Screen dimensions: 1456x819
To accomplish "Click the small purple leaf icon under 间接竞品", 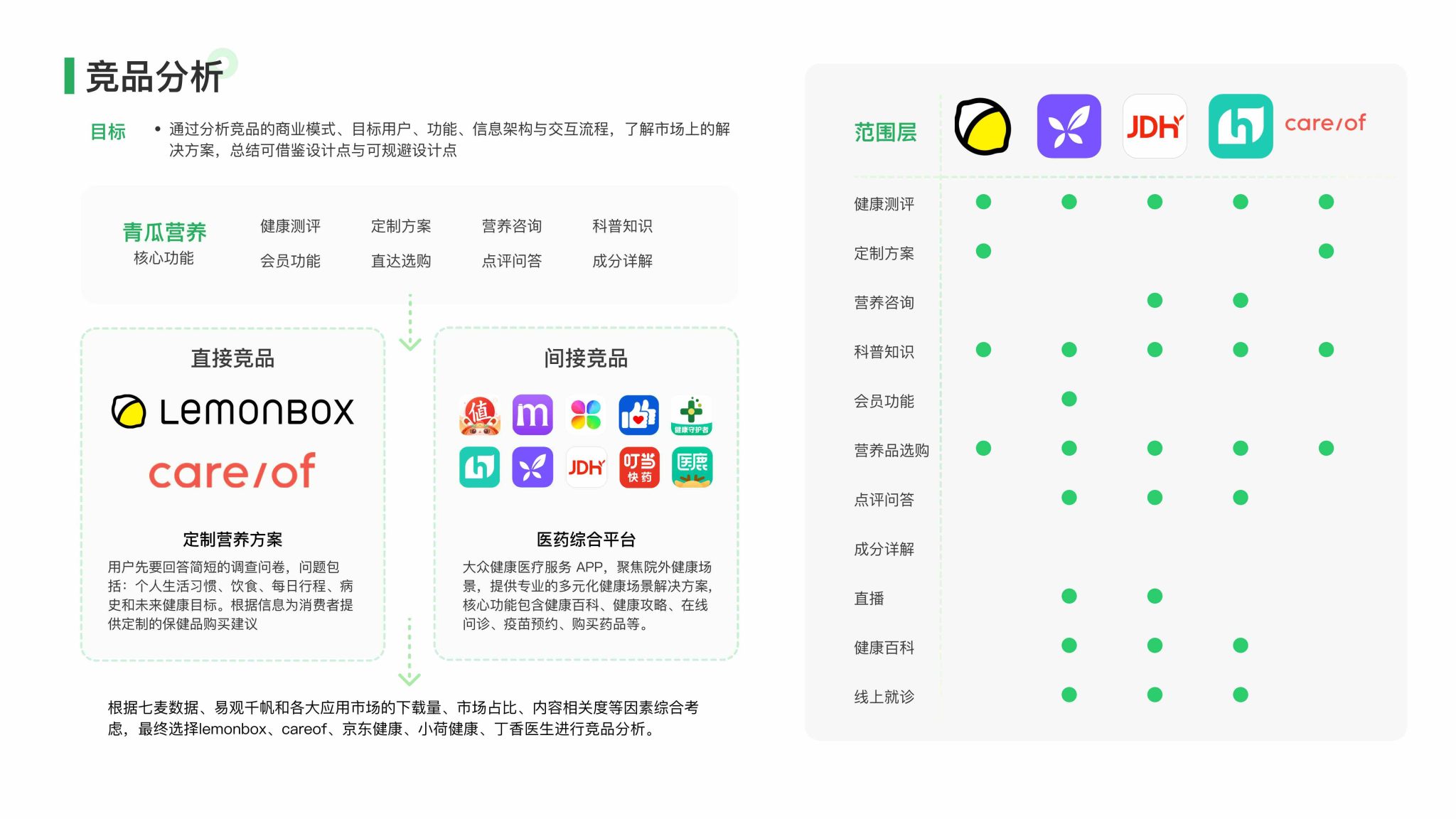I will [532, 467].
